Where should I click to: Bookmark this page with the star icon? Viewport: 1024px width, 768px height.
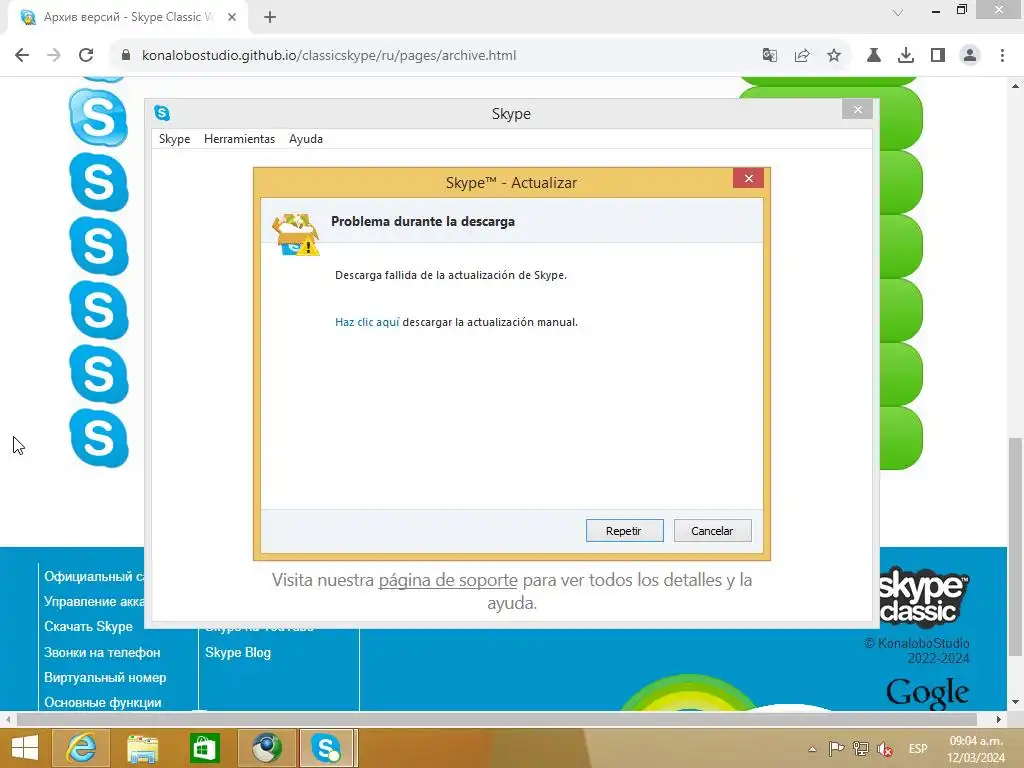pos(834,56)
